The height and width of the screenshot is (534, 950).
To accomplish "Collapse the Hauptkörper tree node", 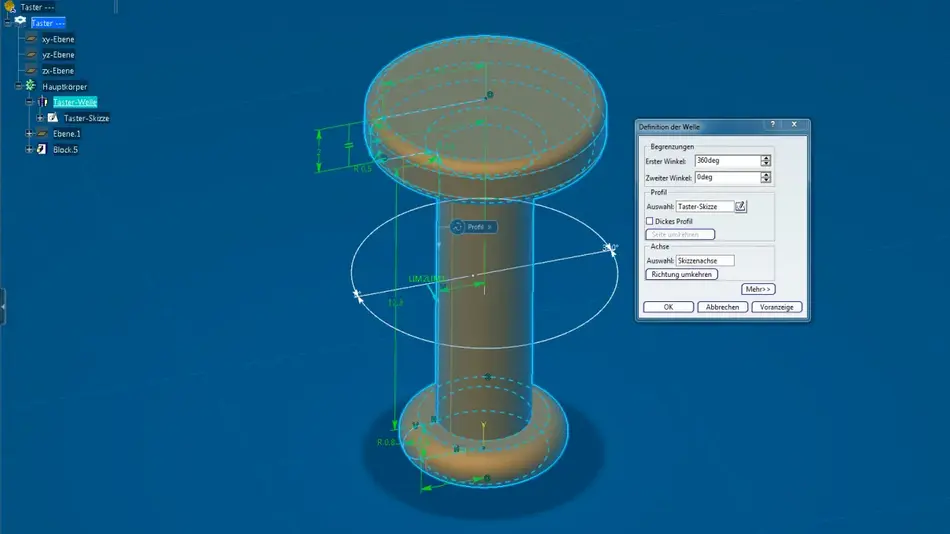I will pos(18,87).
